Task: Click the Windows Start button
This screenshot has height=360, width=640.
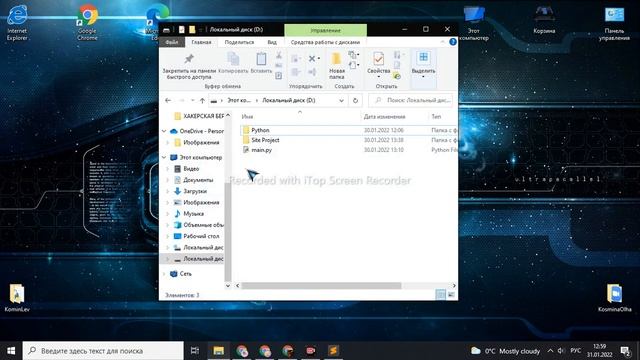Action: pos(11,351)
